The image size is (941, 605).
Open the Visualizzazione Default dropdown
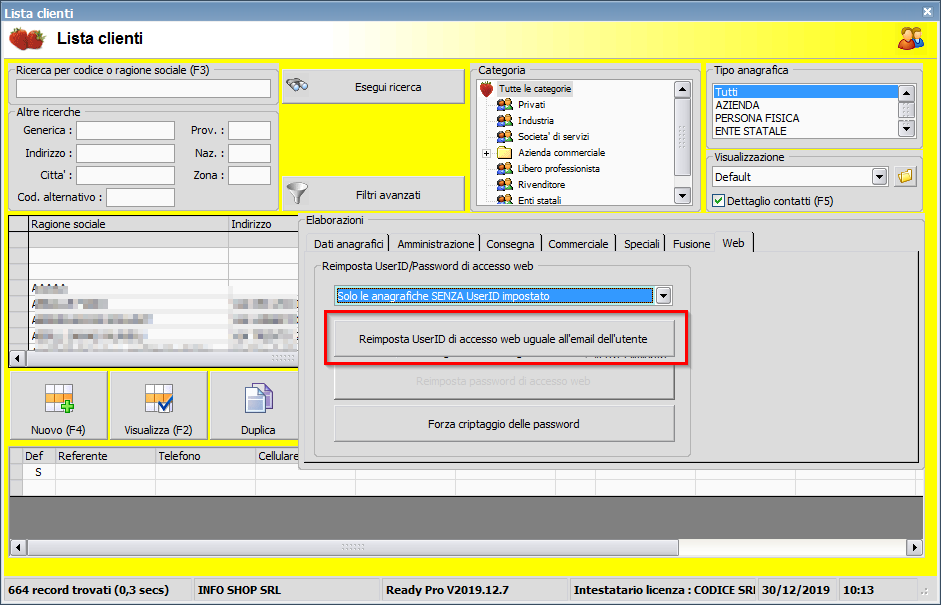click(x=879, y=177)
